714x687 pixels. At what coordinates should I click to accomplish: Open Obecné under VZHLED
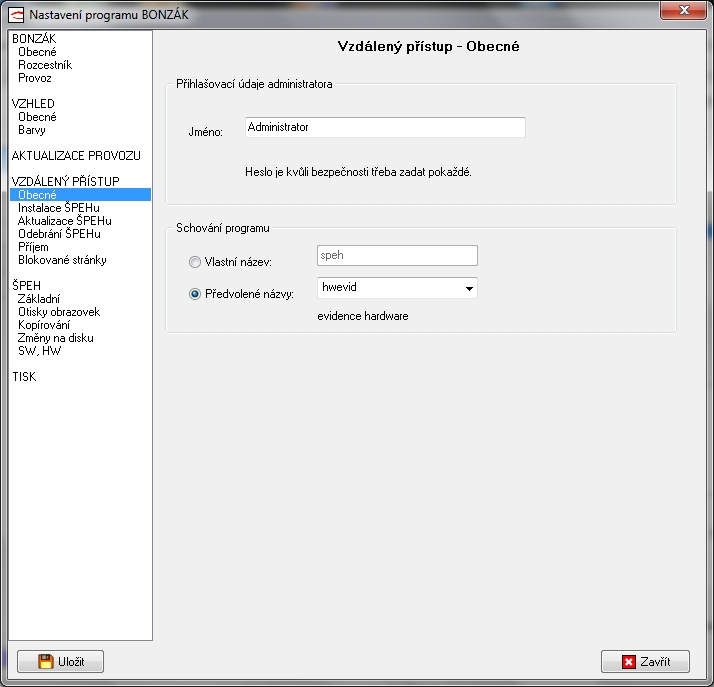click(37, 117)
